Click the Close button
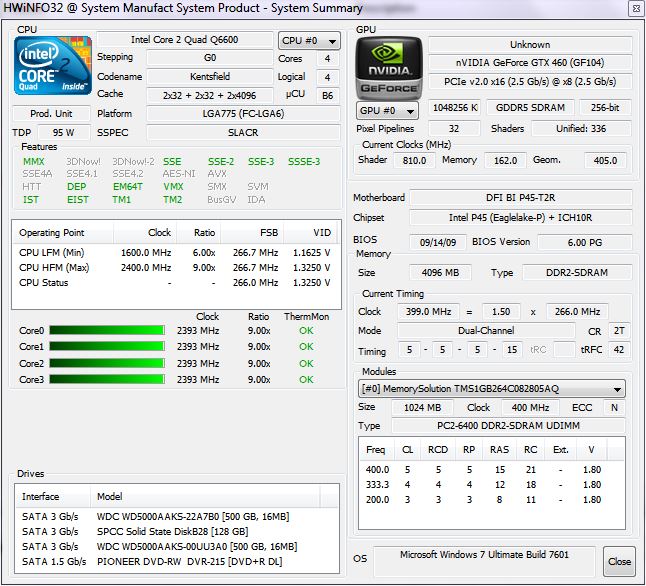 619,561
